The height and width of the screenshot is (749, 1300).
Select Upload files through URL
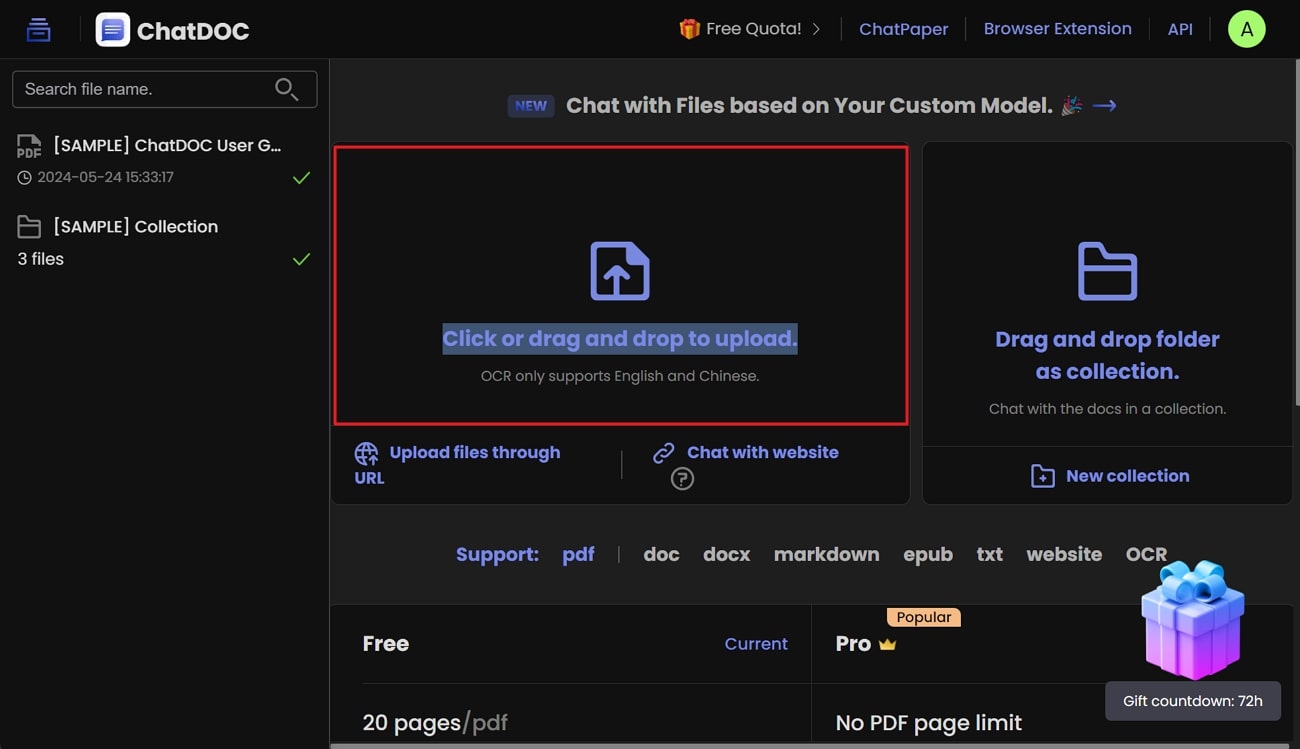(x=457, y=465)
